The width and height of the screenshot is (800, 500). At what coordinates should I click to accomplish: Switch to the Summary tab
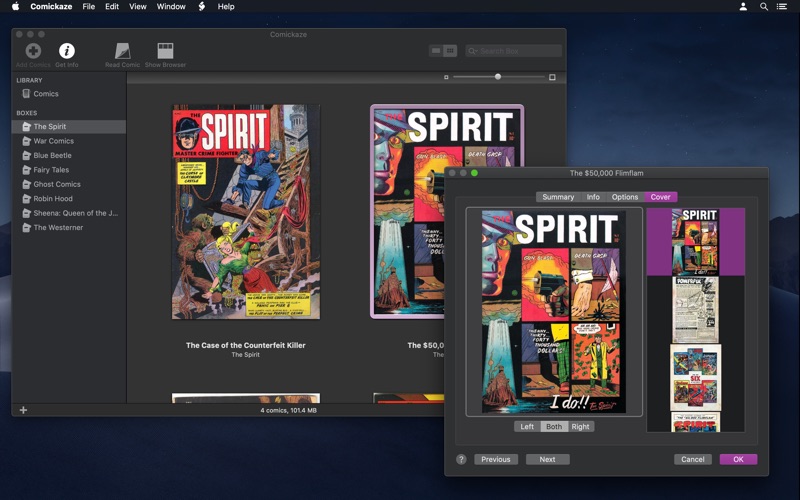pyautogui.click(x=558, y=197)
